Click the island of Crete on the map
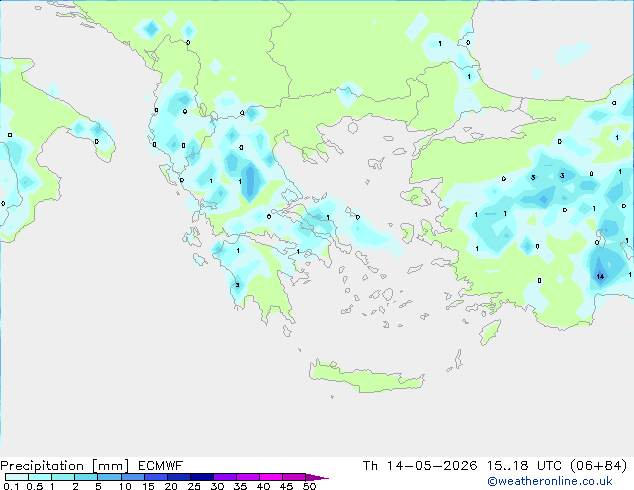Image resolution: width=634 pixels, height=490 pixels. pyautogui.click(x=366, y=376)
